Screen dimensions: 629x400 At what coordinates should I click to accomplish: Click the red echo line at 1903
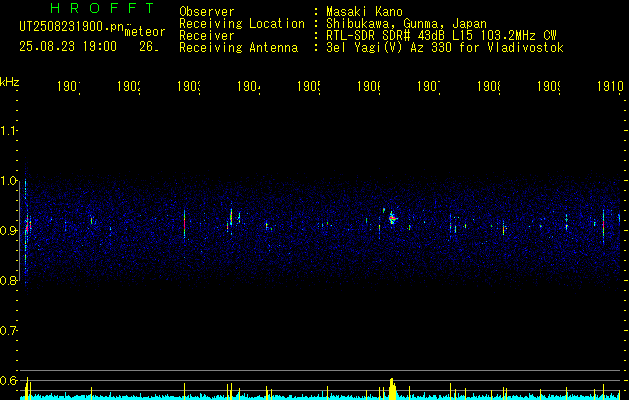tap(185, 225)
